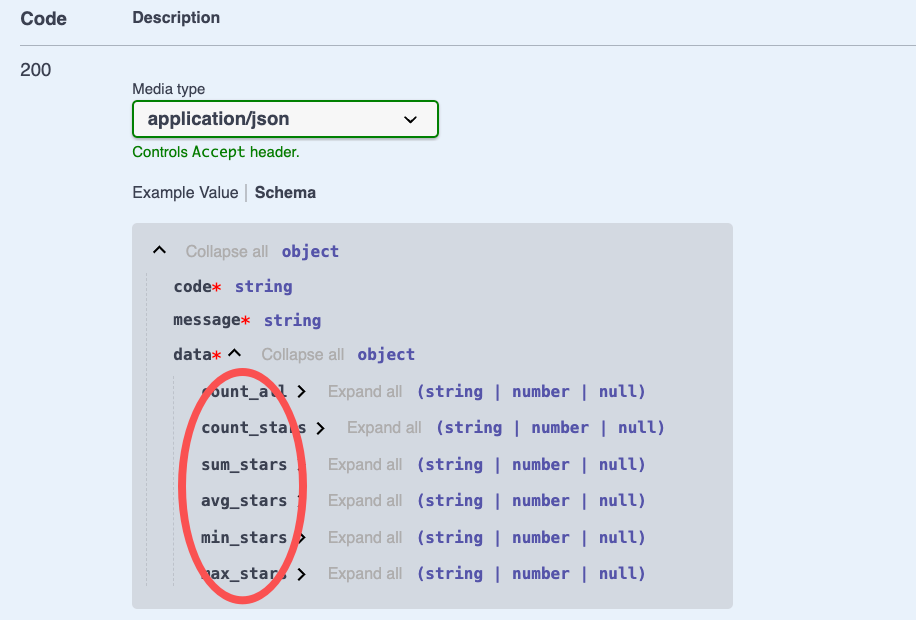Click the data property label
The image size is (916, 620).
coord(192,354)
